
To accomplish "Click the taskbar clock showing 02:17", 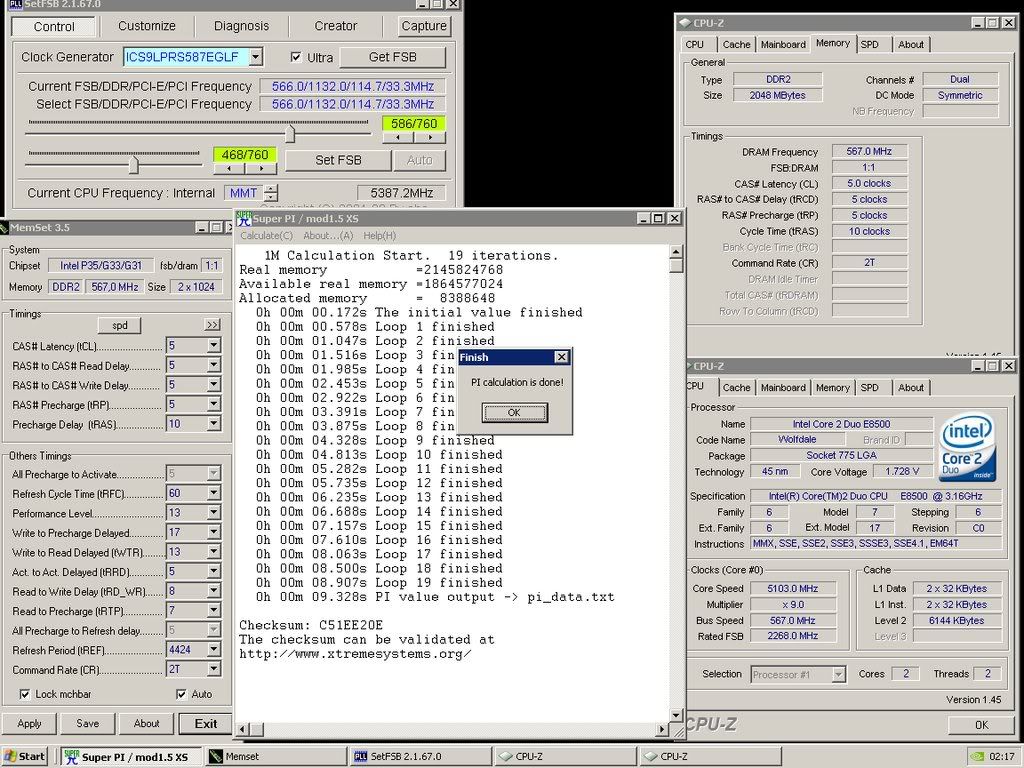I will tap(1002, 756).
